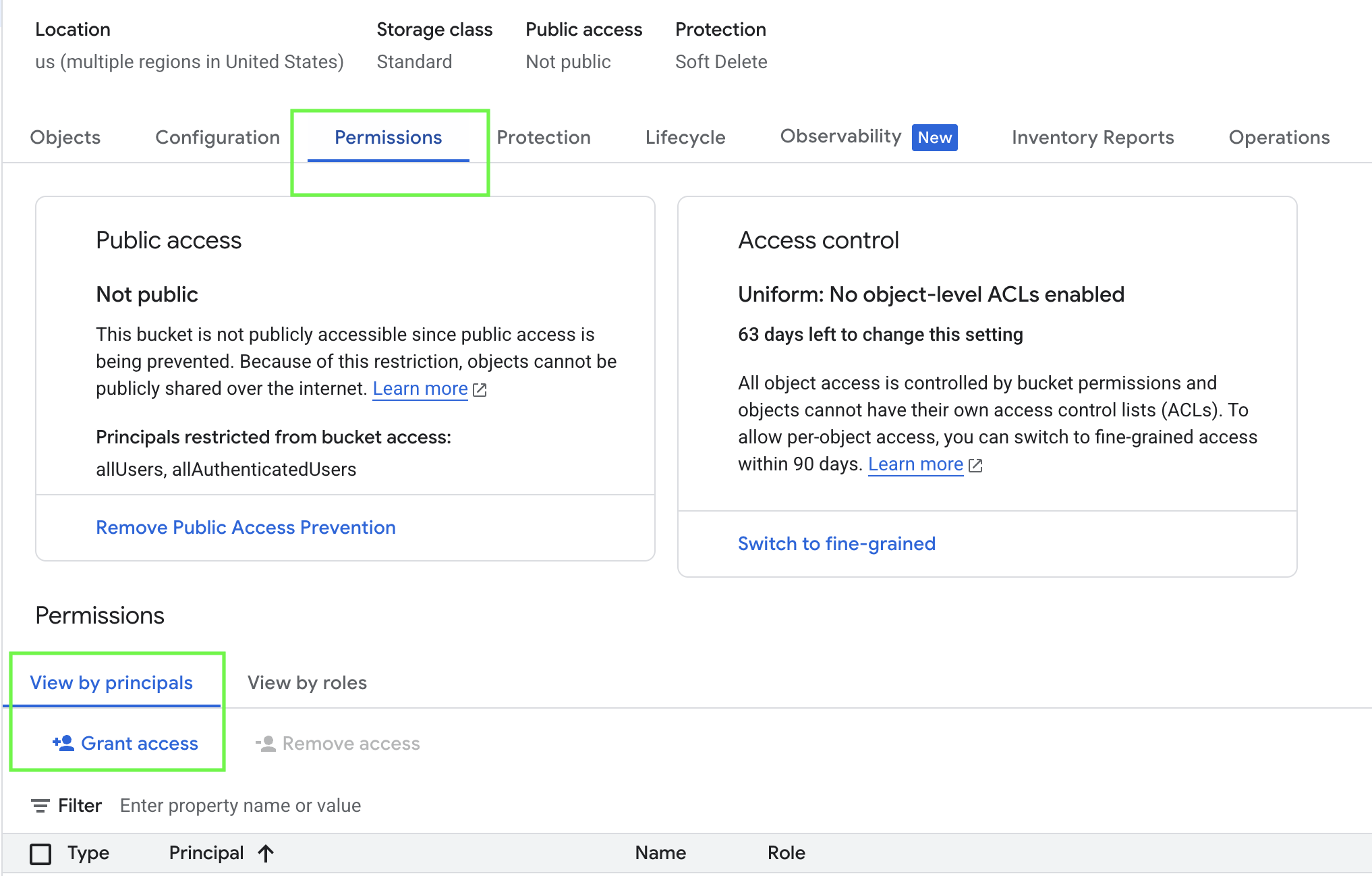Open the Objects tab
Screen dimensions: 1372x876
[65, 138]
